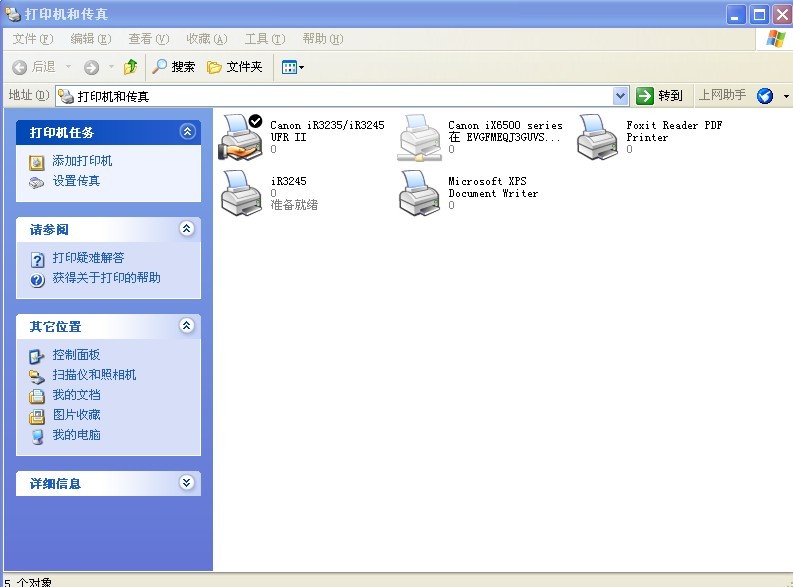Click the 设置传真 link
Image resolution: width=793 pixels, height=587 pixels.
(76, 180)
